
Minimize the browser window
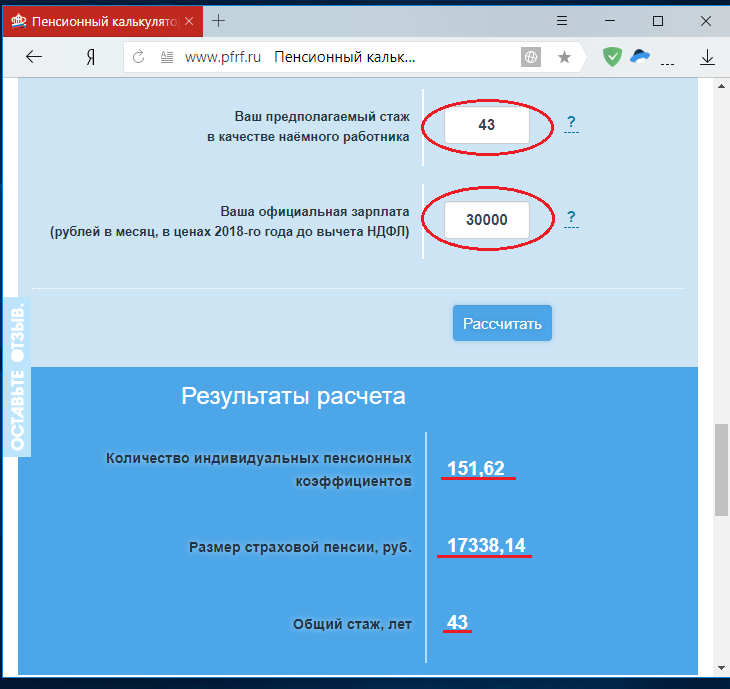[610, 21]
